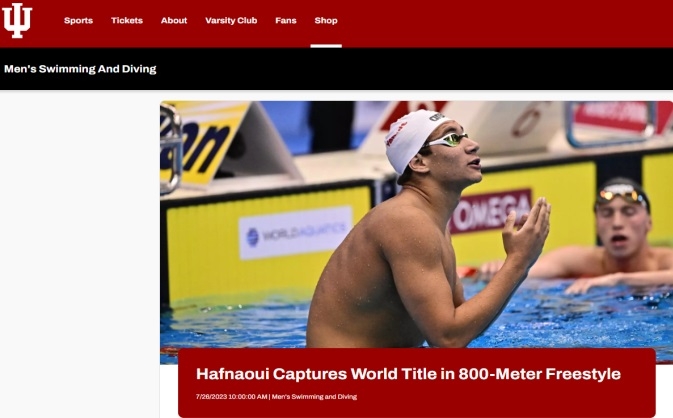Go to the Fans section
This screenshot has height=418, width=673.
pyautogui.click(x=286, y=21)
